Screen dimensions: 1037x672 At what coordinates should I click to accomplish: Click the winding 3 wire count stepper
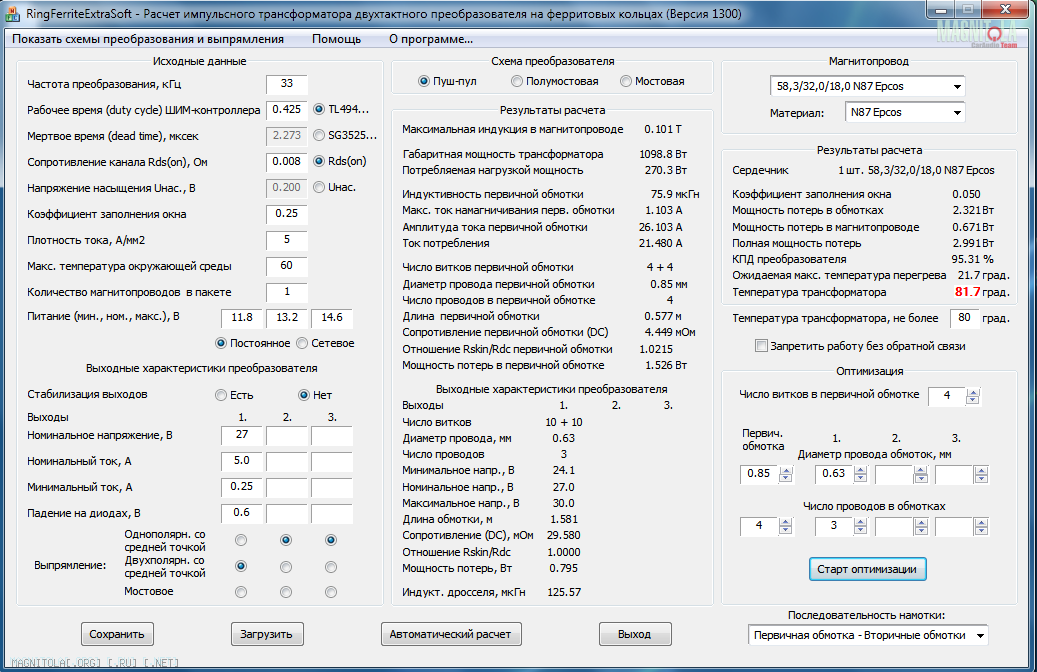[981, 526]
